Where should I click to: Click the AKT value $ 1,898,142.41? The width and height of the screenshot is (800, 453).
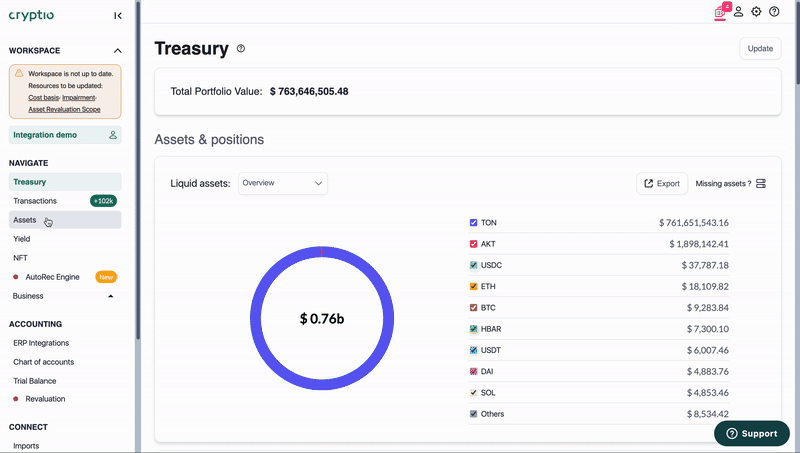699,244
